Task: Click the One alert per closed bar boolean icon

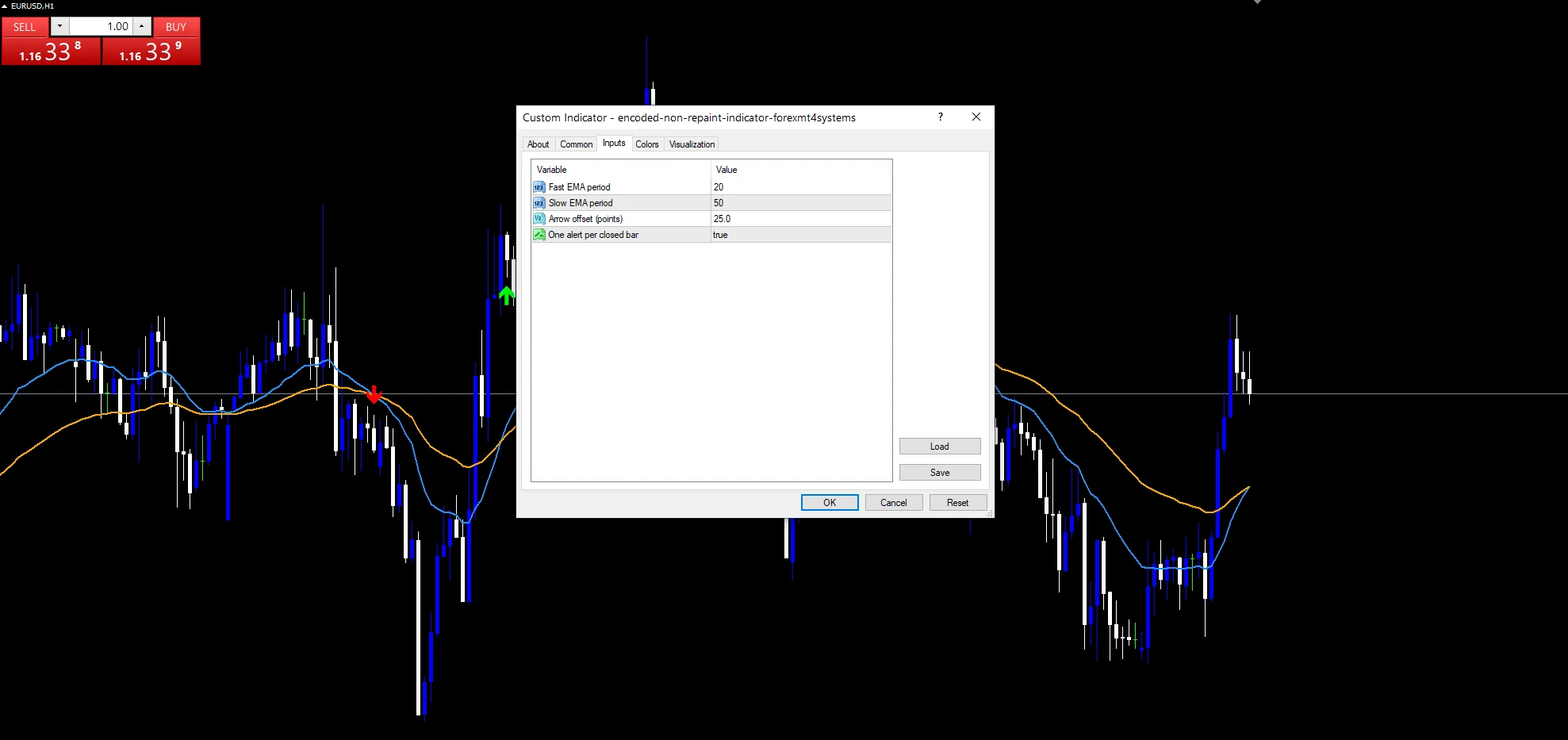Action: (x=539, y=235)
